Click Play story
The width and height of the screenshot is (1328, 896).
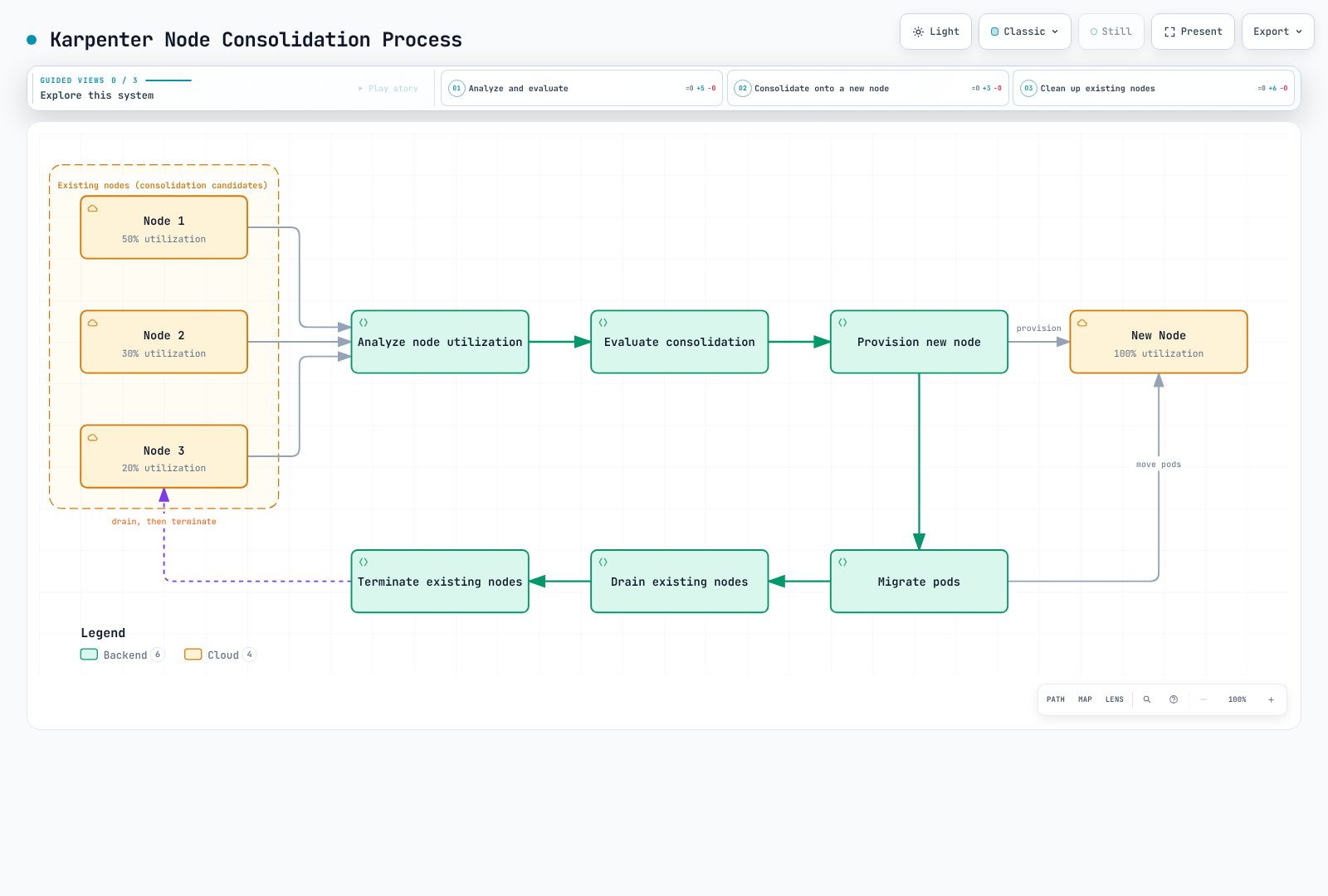click(x=388, y=88)
